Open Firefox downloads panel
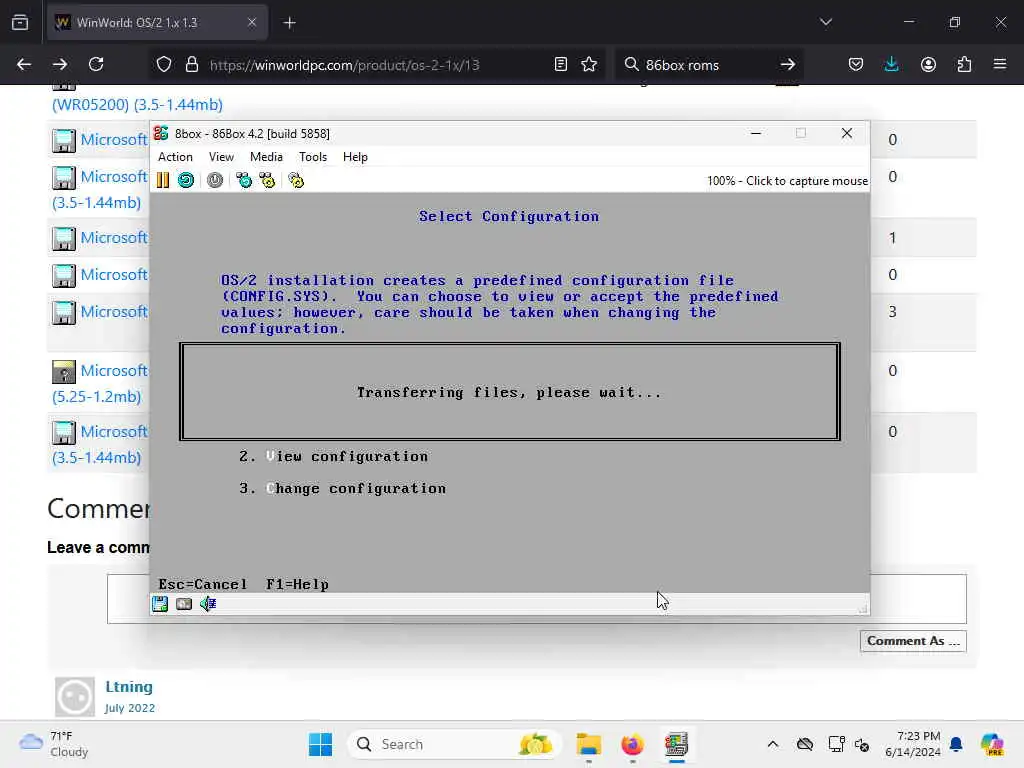Viewport: 1024px width, 768px height. click(891, 65)
